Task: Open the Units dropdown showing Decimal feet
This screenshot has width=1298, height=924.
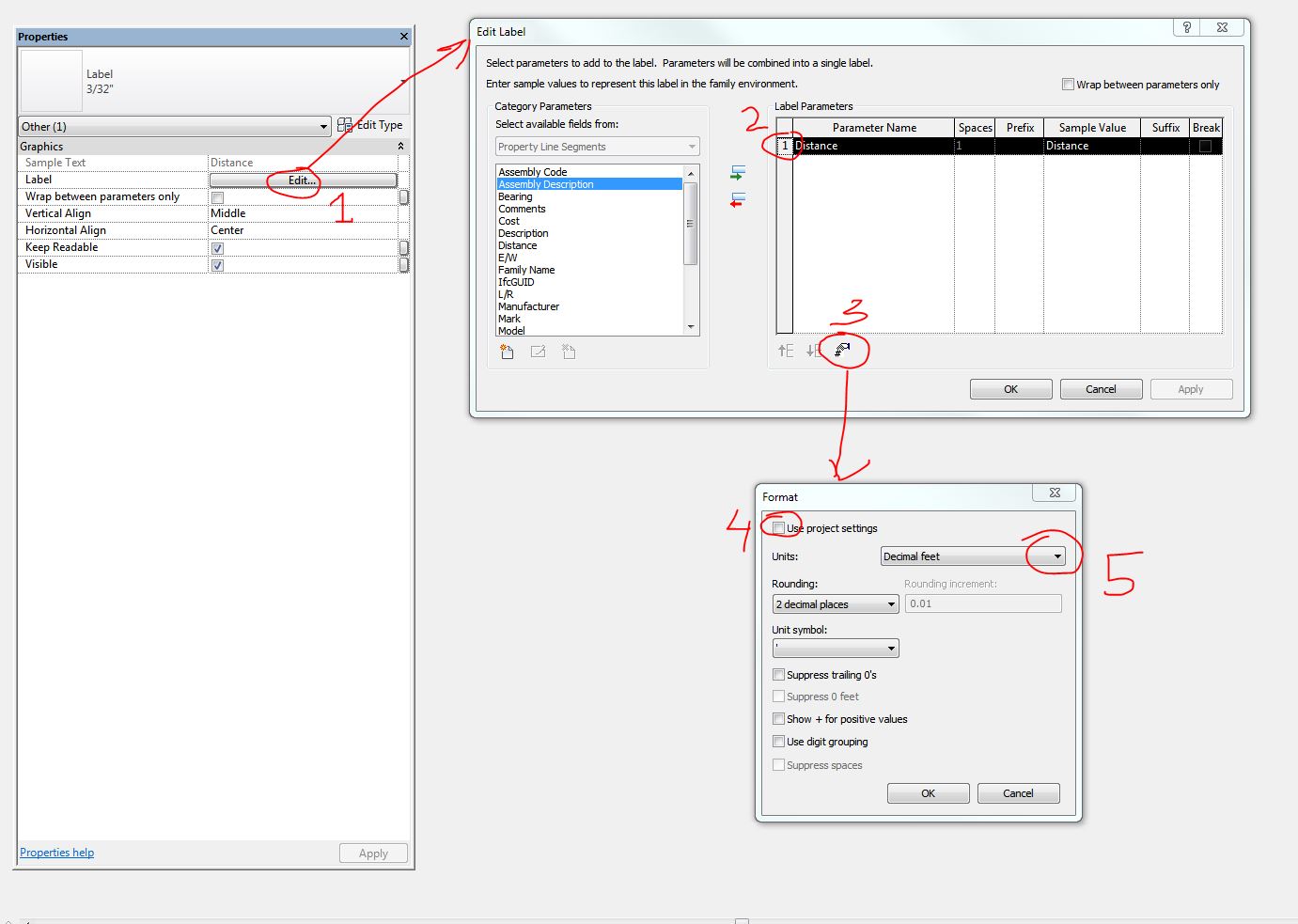Action: [x=972, y=556]
